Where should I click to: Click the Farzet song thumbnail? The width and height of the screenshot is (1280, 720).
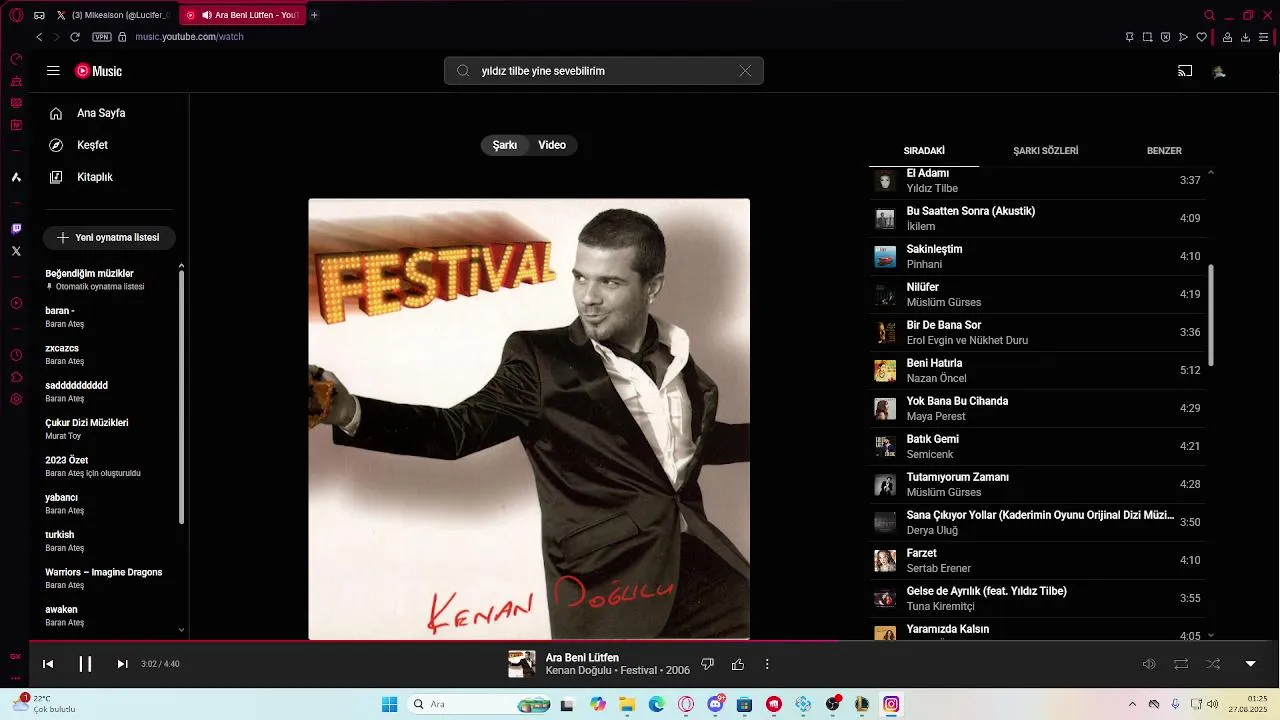tap(885, 560)
